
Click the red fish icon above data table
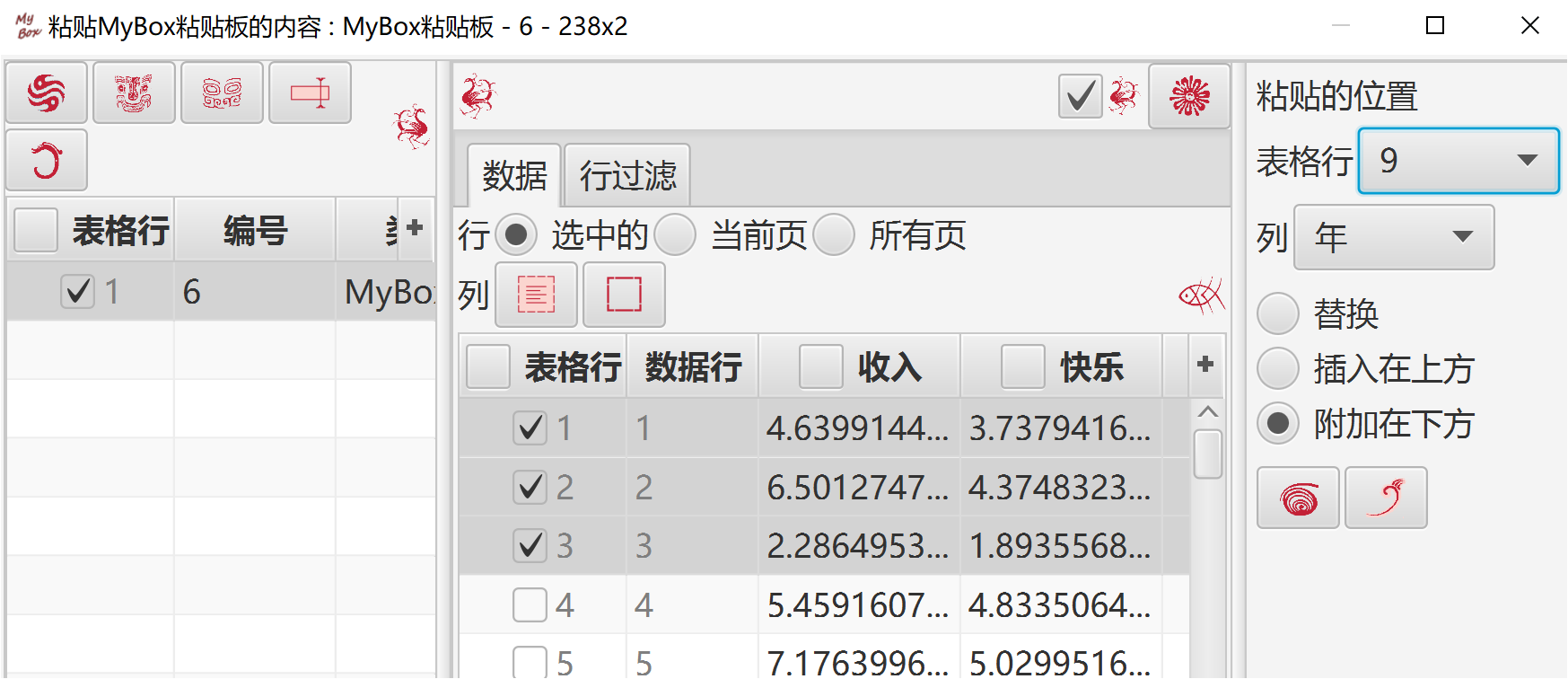tap(1202, 295)
